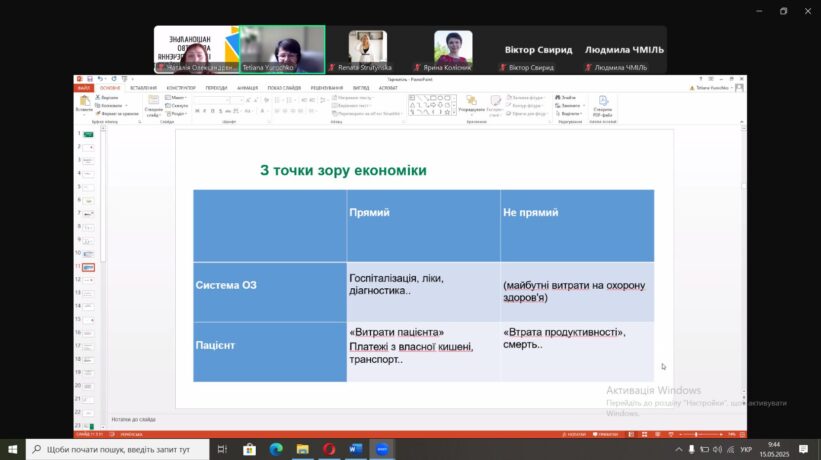Select Tetiana Yurochko's video tile
The width and height of the screenshot is (821, 460).
(283, 50)
